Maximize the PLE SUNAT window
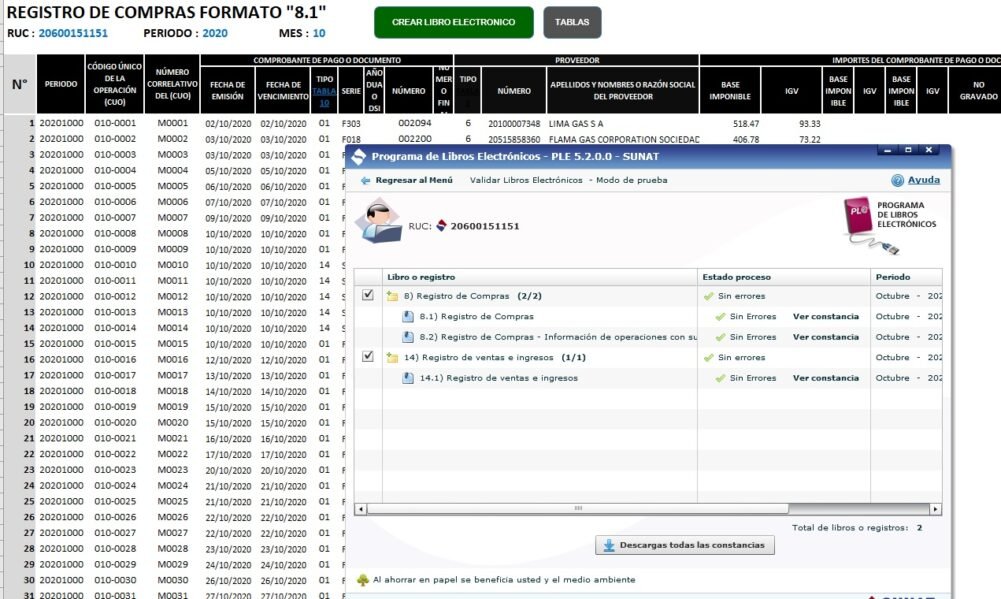1001x599 pixels. (x=908, y=150)
